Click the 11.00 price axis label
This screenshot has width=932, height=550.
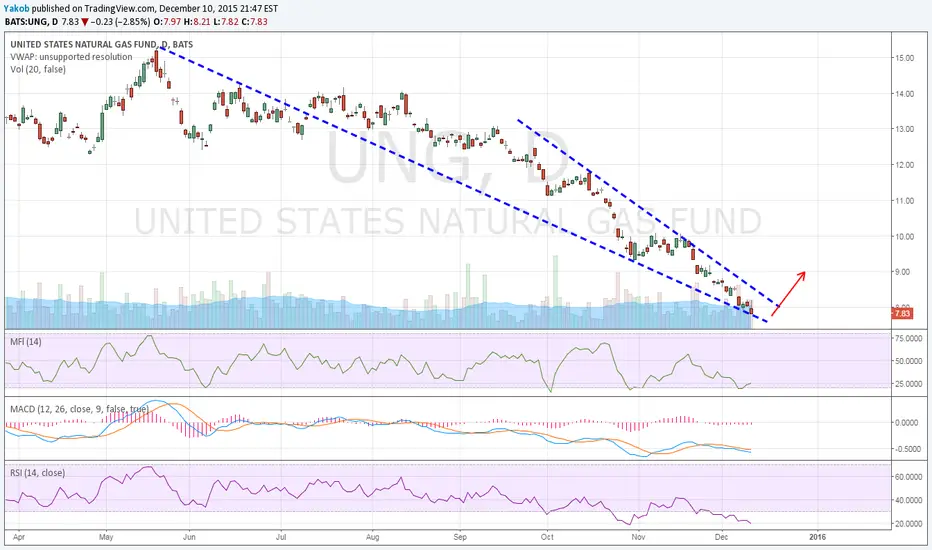(904, 200)
